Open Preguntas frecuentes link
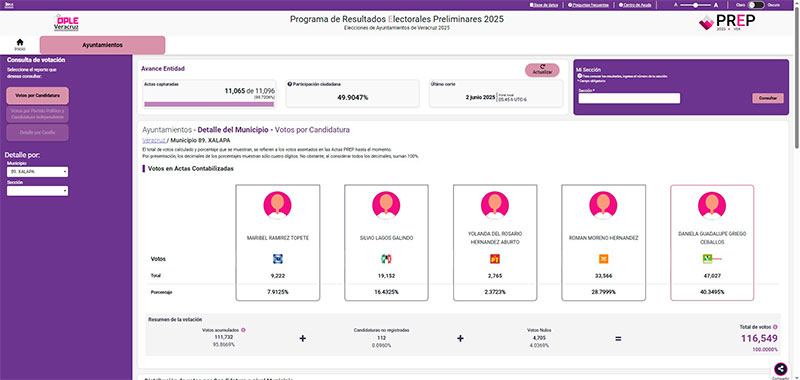Viewport: 800px width, 380px height. pos(588,5)
